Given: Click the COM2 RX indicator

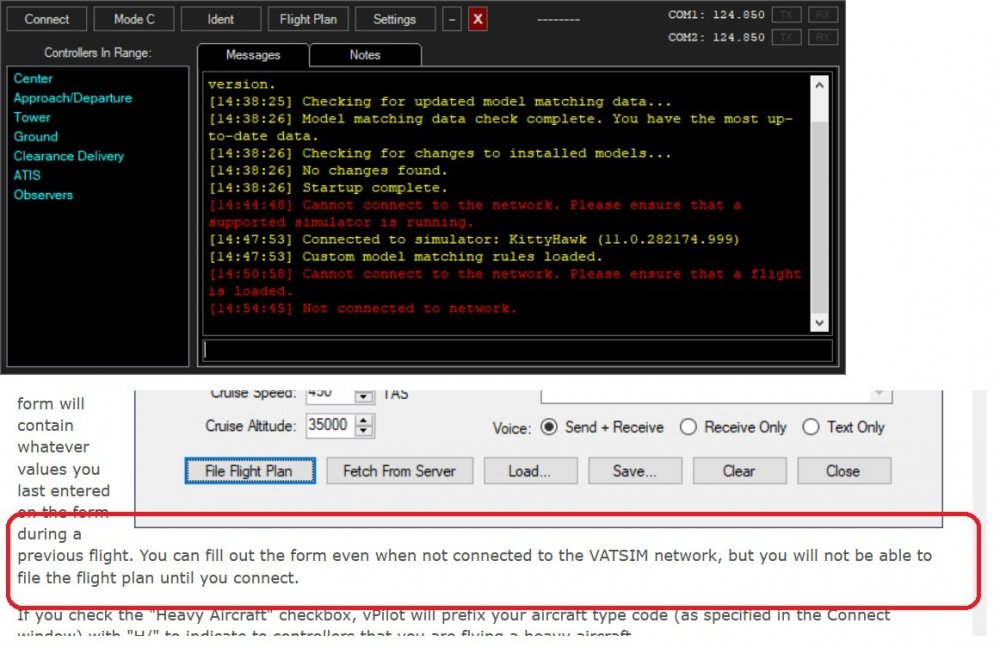Looking at the screenshot, I should click(823, 37).
